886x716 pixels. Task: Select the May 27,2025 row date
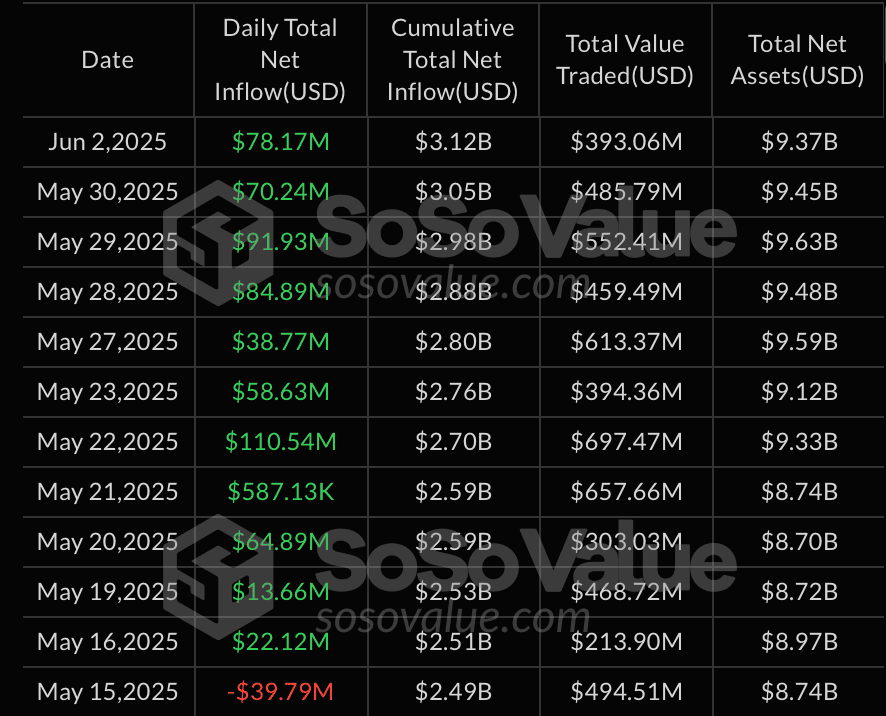[107, 342]
